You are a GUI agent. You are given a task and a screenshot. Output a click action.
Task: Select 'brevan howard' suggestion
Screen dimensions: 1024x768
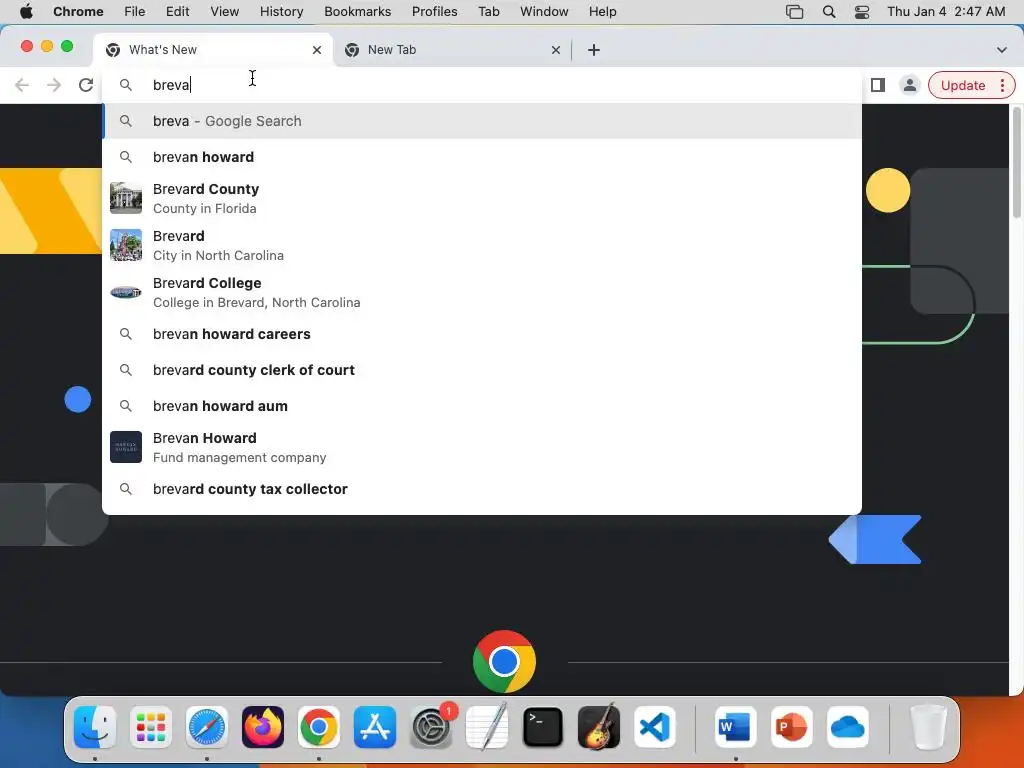tap(482, 157)
